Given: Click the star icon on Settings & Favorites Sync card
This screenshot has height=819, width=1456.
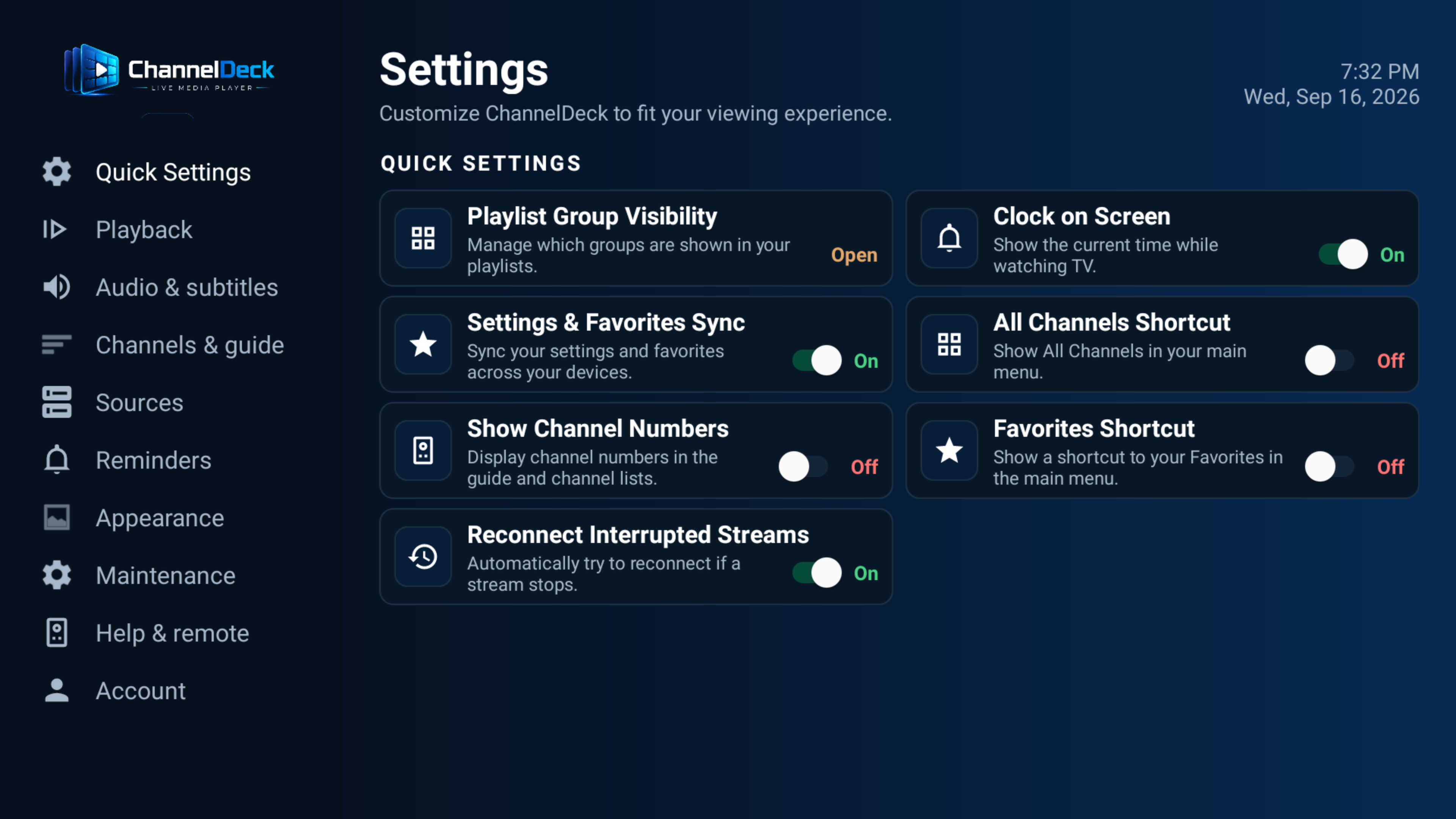Looking at the screenshot, I should (x=423, y=344).
